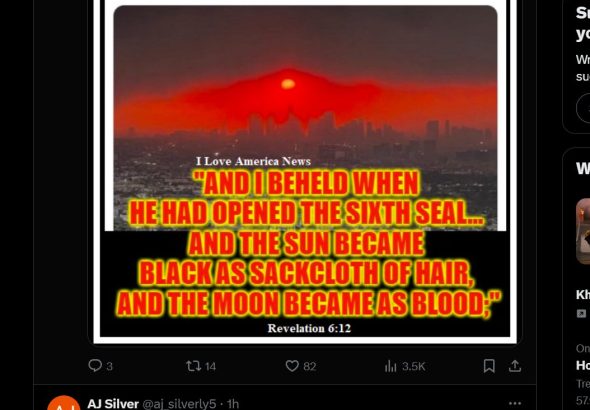Screen dimensions: 590x410
Task: Like the post with heart icon
Action: (292, 366)
